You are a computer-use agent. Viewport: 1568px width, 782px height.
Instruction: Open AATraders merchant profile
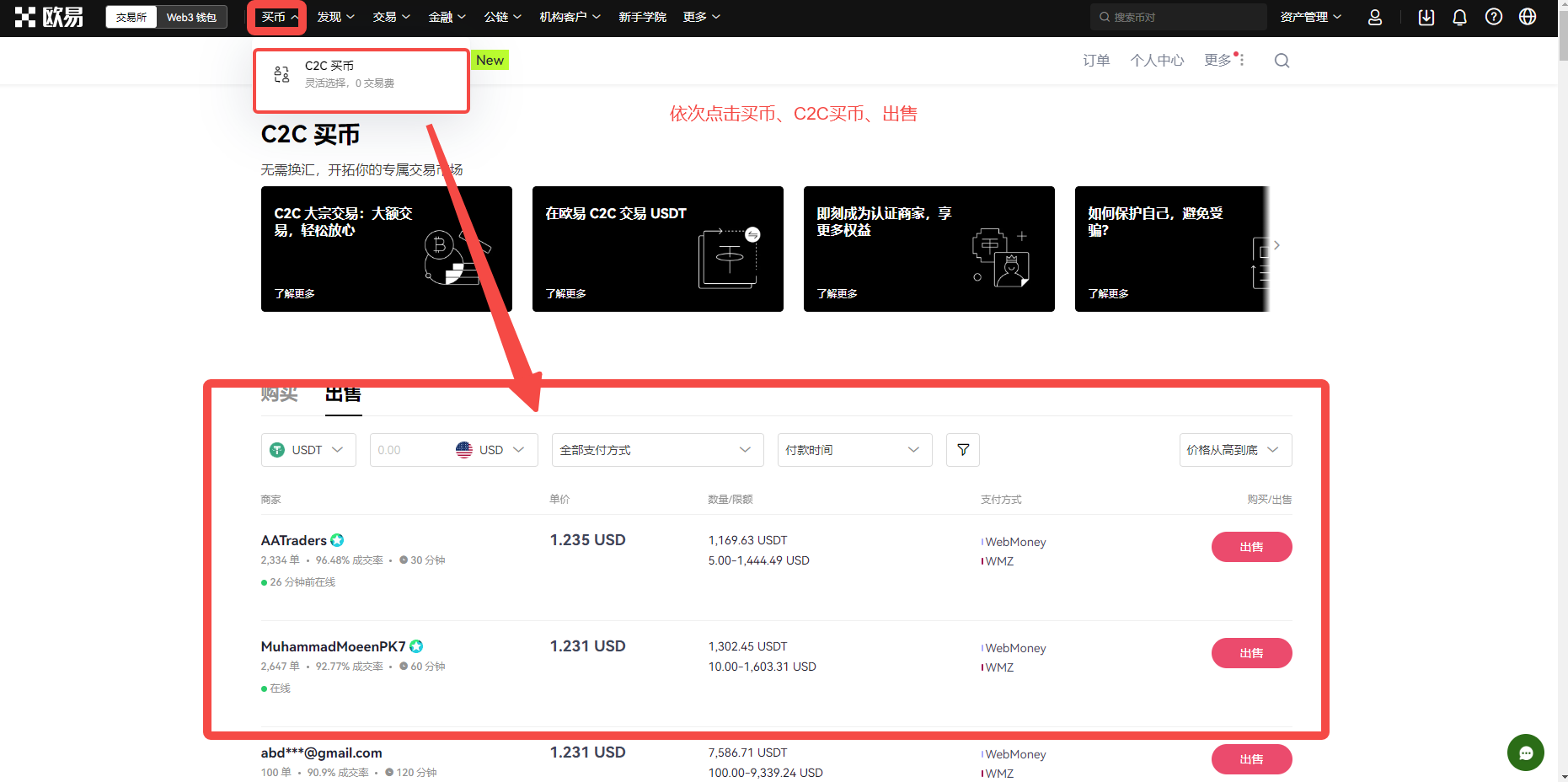tap(293, 540)
